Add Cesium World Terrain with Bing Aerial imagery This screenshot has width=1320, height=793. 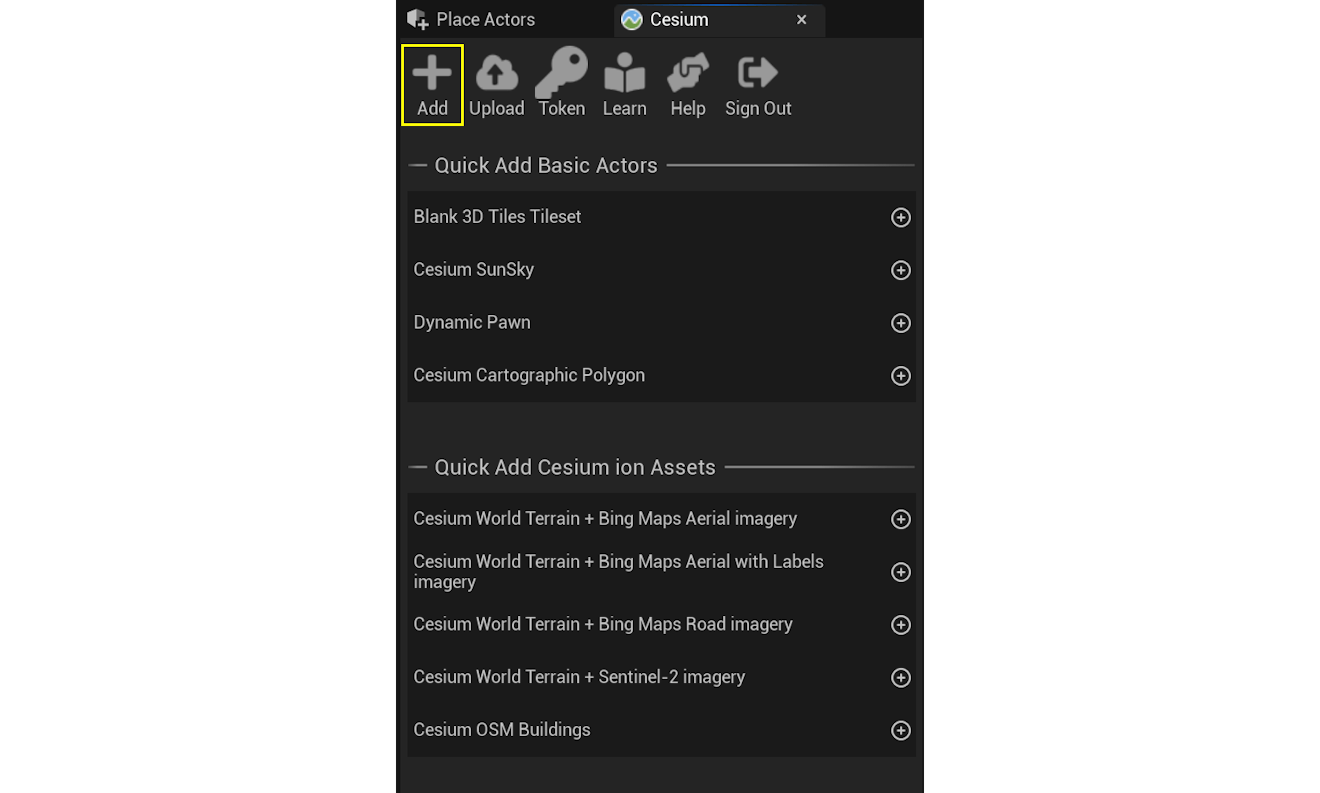900,519
